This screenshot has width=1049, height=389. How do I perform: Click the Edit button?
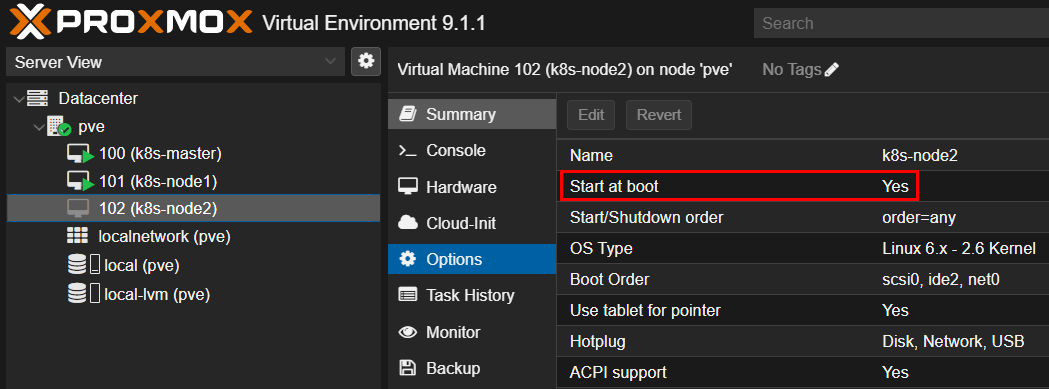(x=591, y=114)
